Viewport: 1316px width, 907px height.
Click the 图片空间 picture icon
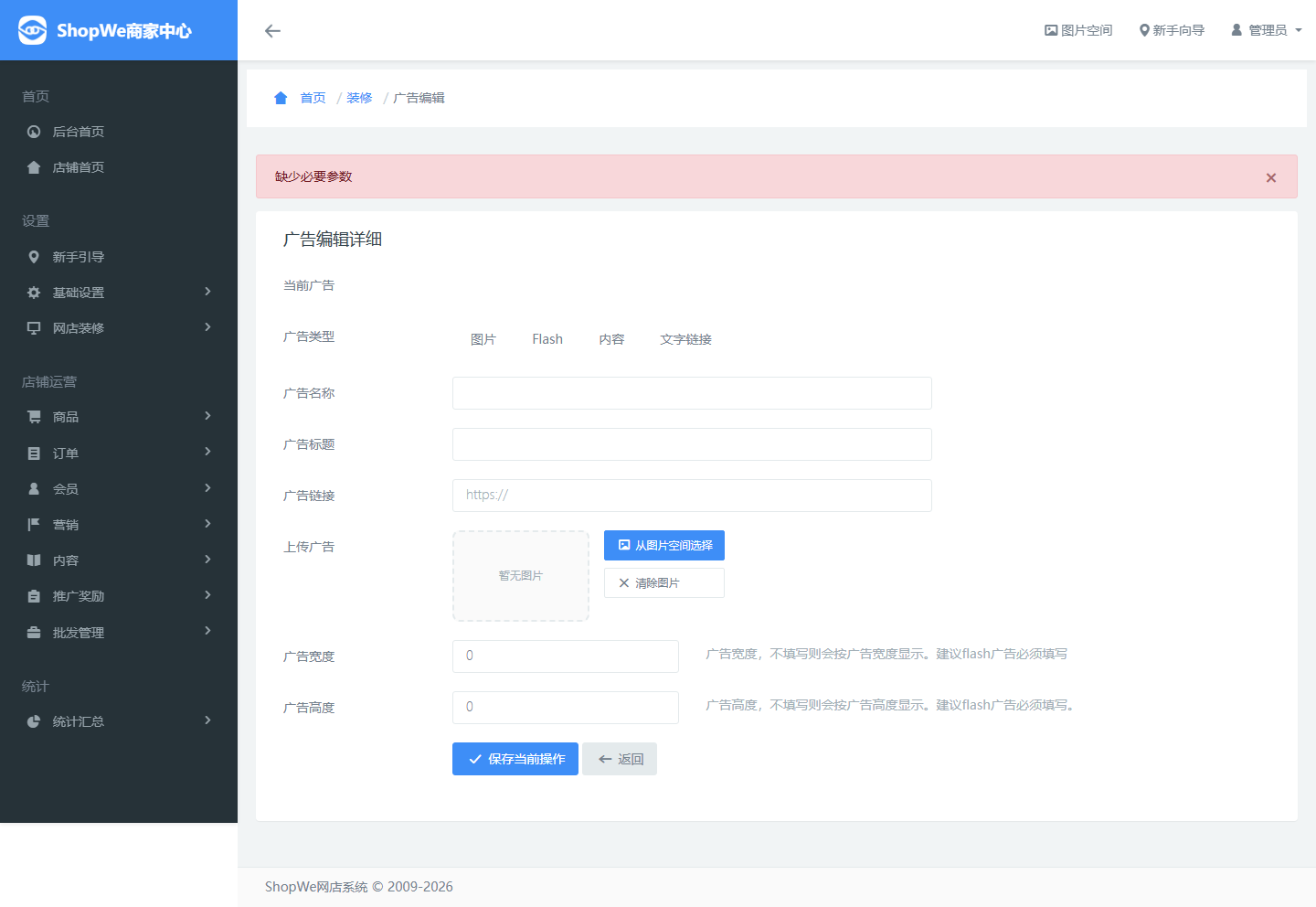pyautogui.click(x=1051, y=30)
